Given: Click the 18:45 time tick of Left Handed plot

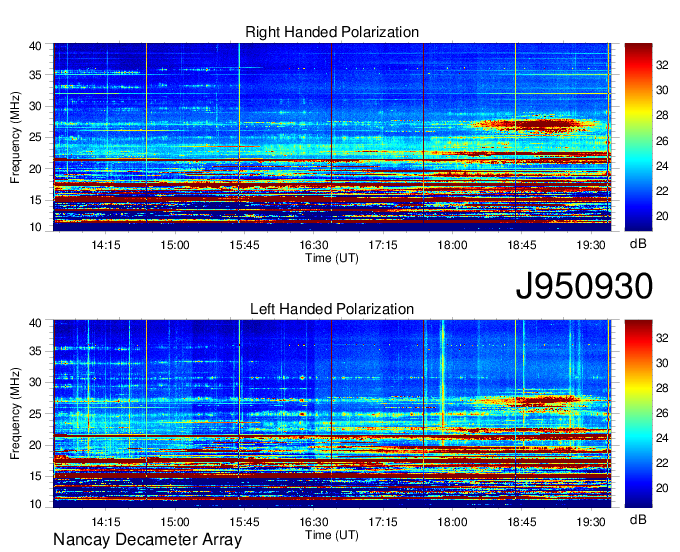Looking at the screenshot, I should (522, 521).
